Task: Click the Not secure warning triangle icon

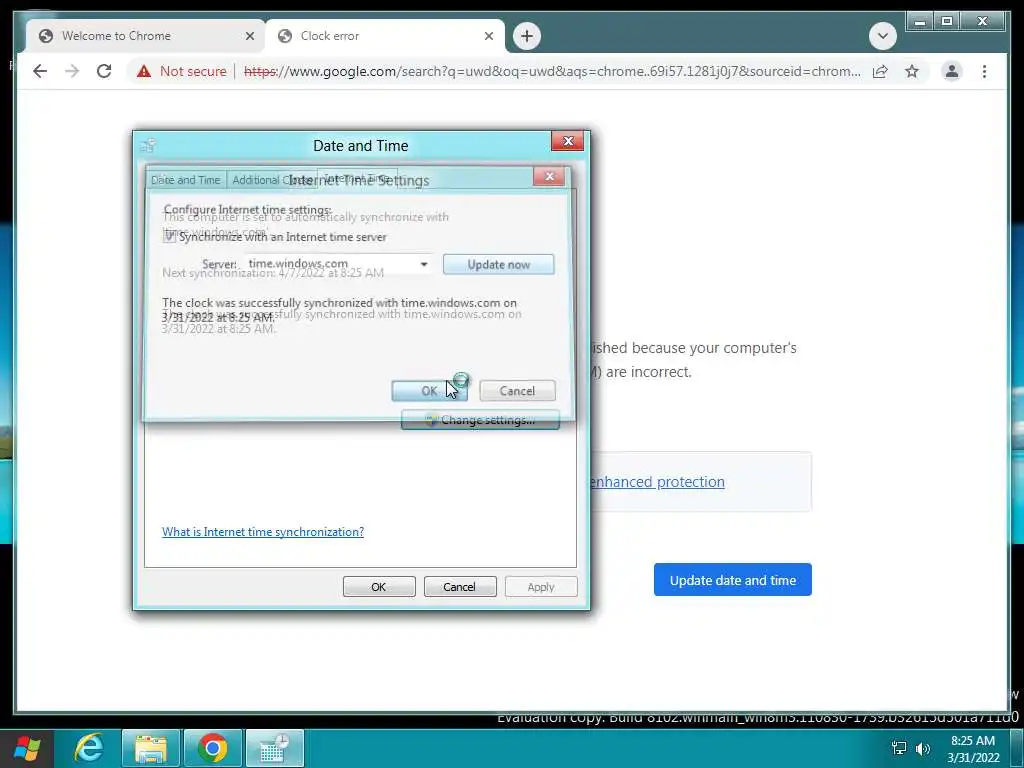Action: click(144, 71)
